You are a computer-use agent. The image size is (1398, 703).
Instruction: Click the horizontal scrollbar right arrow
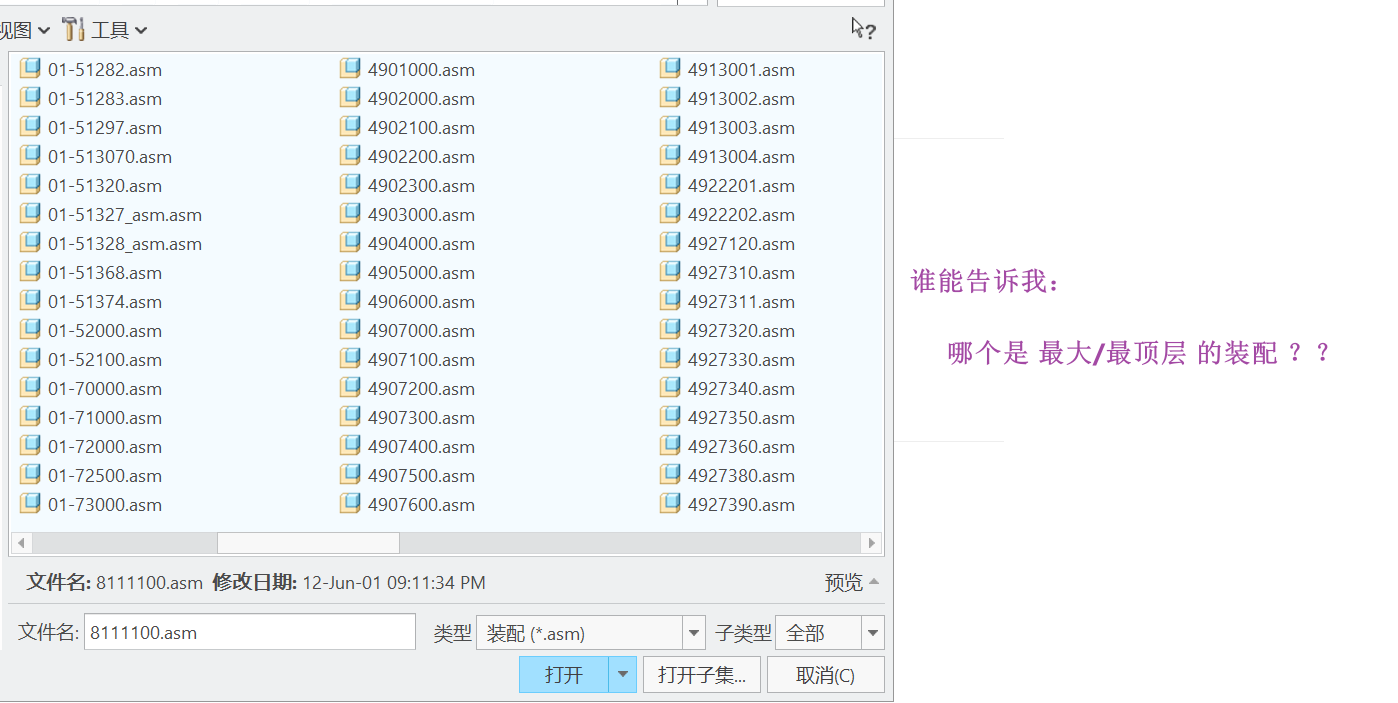pyautogui.click(x=872, y=543)
